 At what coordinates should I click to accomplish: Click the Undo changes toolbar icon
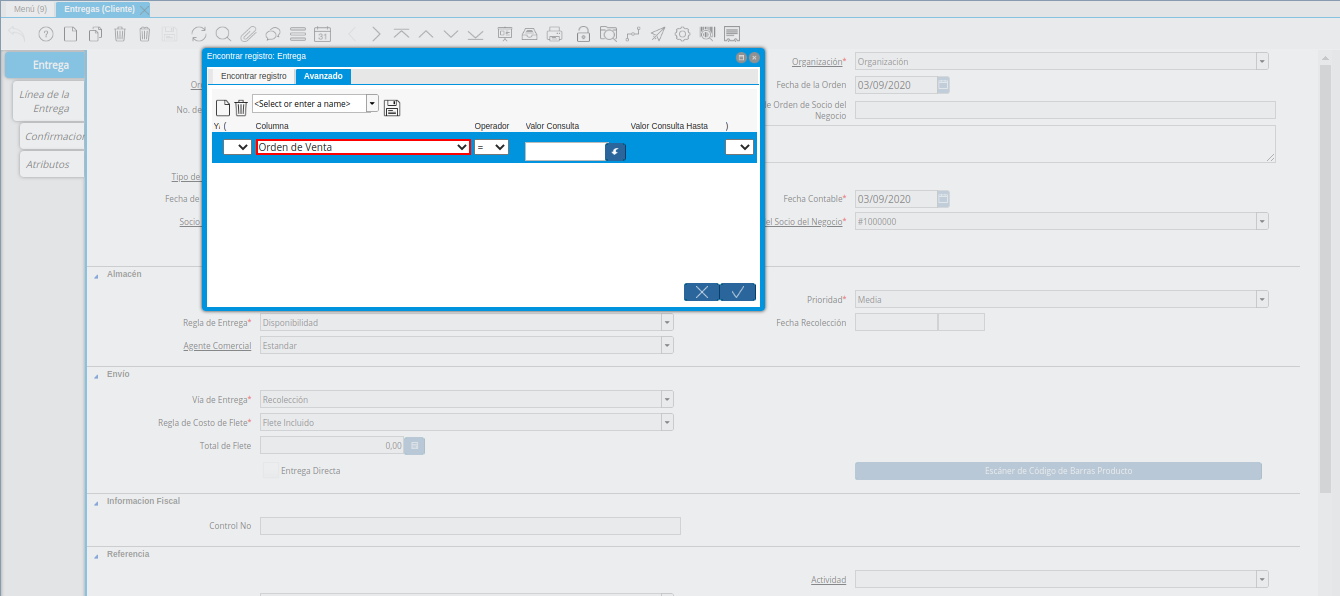pos(16,34)
